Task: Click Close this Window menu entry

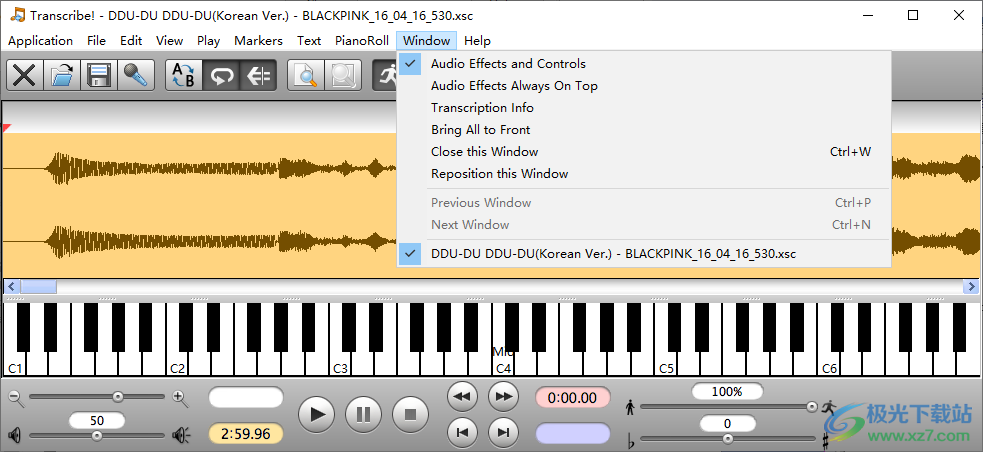Action: [x=484, y=152]
